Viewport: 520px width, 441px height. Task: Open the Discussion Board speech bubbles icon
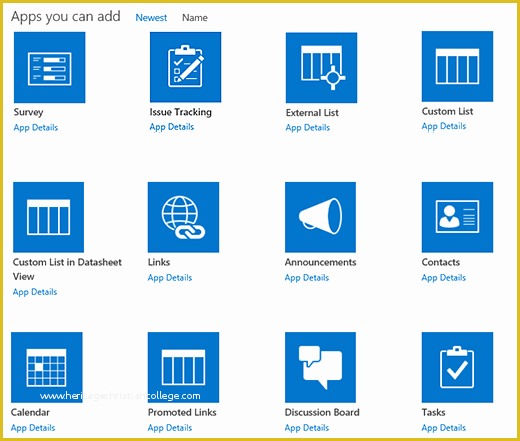320,367
